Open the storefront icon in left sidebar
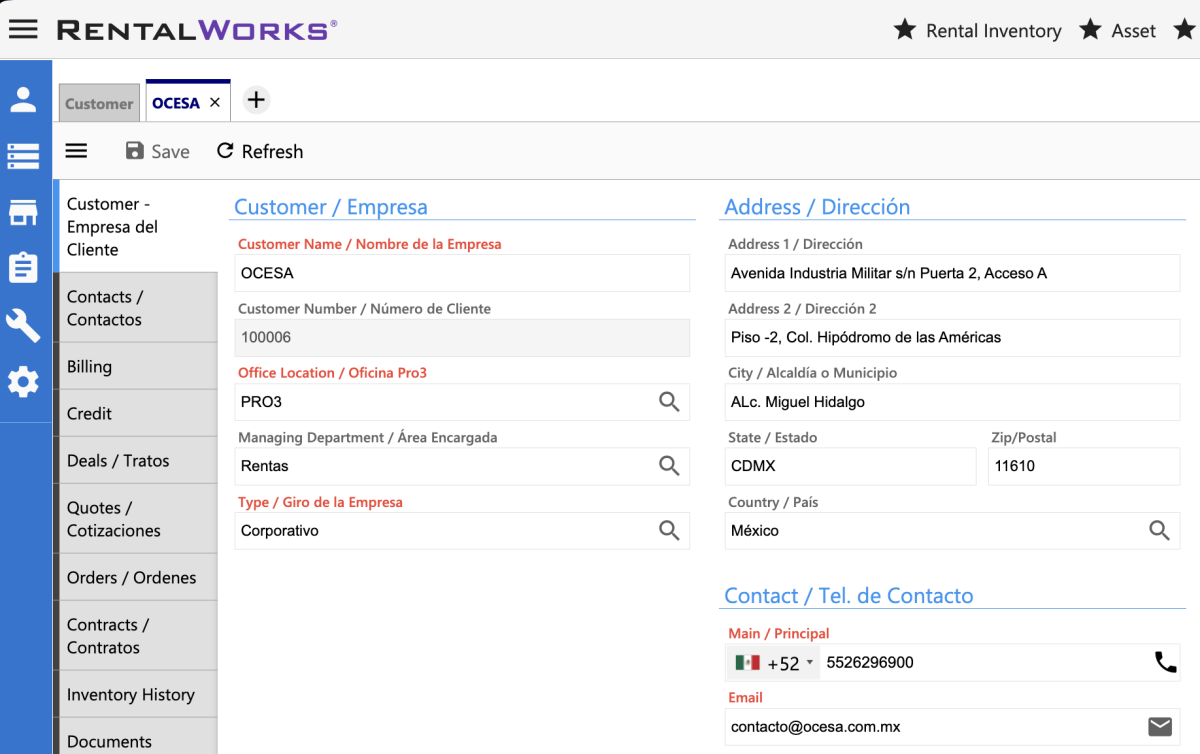The height and width of the screenshot is (754, 1200). tap(24, 212)
